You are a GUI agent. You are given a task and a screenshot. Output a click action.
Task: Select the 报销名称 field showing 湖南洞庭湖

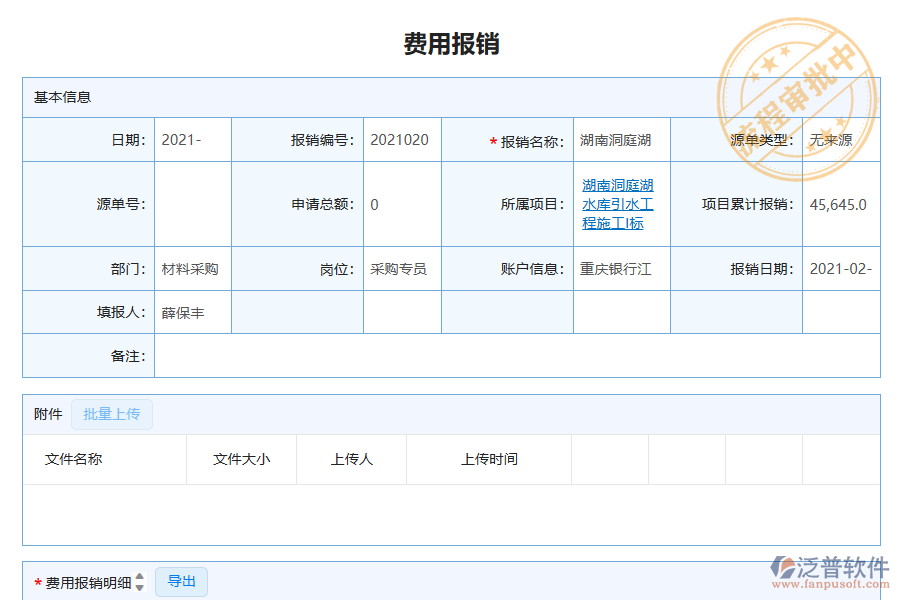pyautogui.click(x=620, y=140)
